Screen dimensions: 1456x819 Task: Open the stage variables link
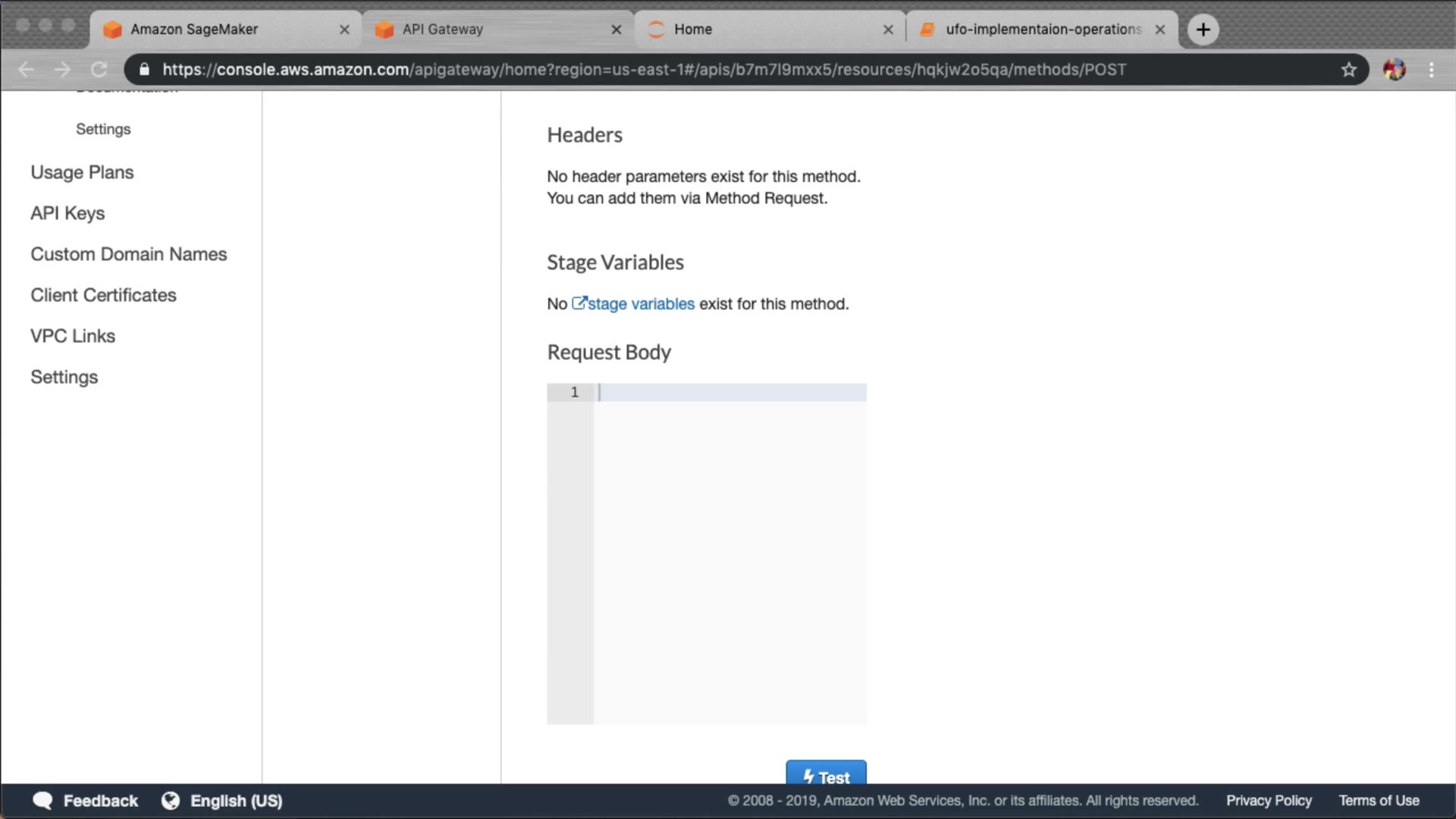(640, 304)
